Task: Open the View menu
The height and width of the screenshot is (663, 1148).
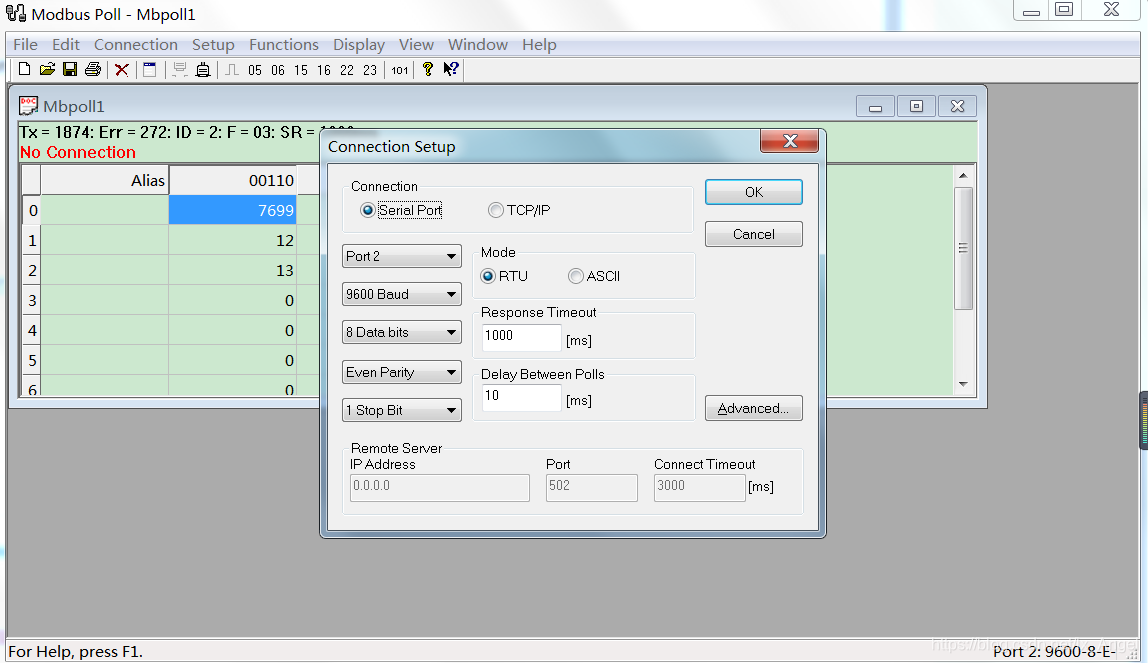Action: coord(416,45)
